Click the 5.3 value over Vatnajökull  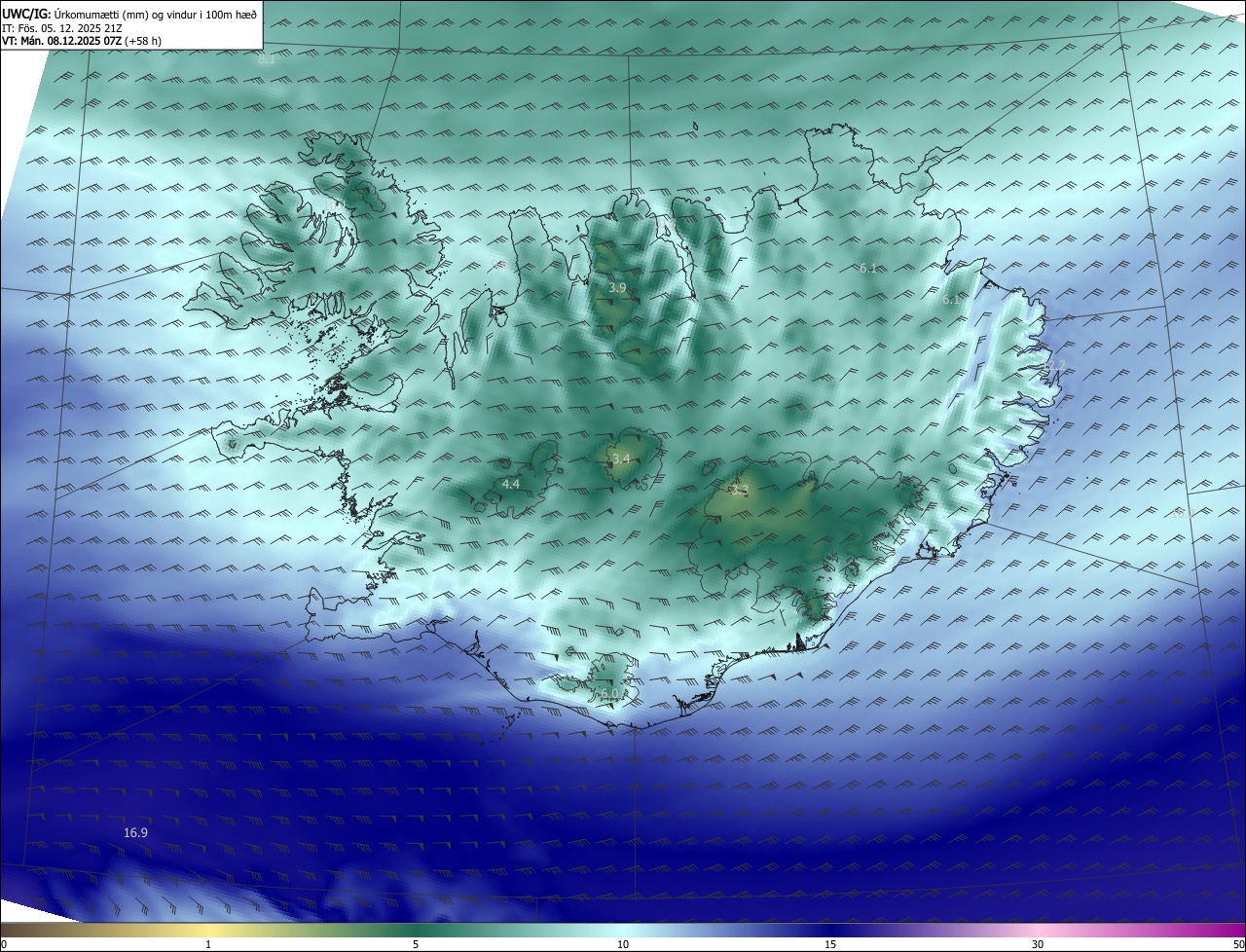[739, 491]
